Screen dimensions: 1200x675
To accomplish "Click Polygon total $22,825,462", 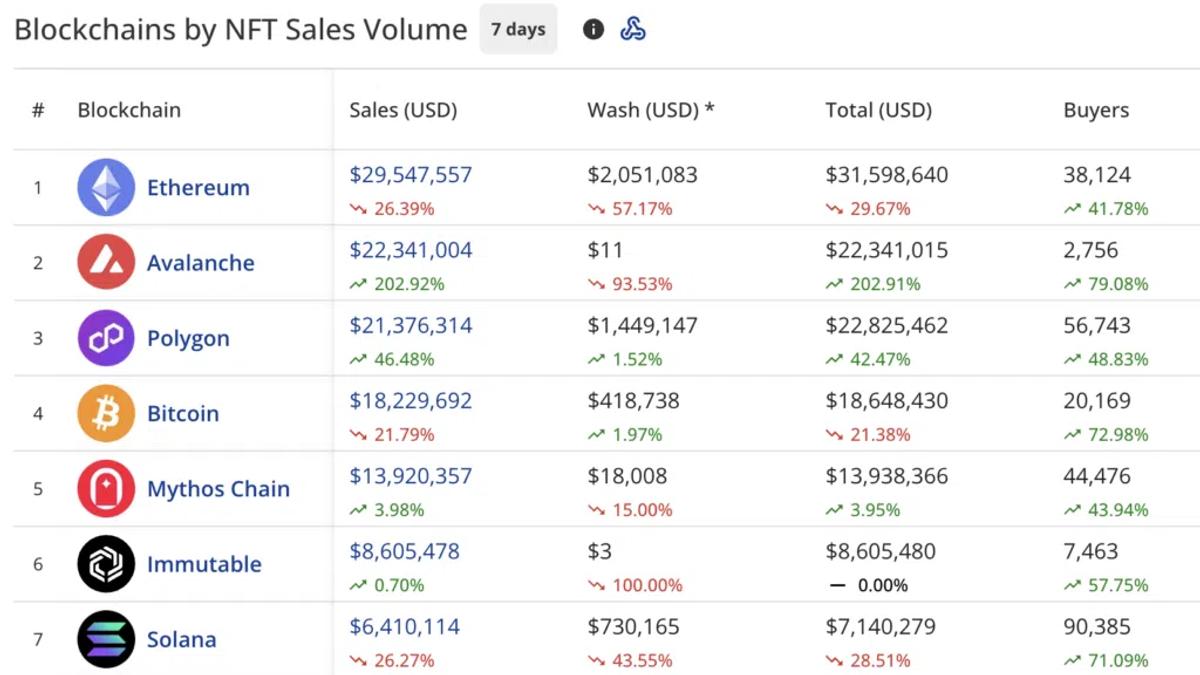I will tap(887, 325).
